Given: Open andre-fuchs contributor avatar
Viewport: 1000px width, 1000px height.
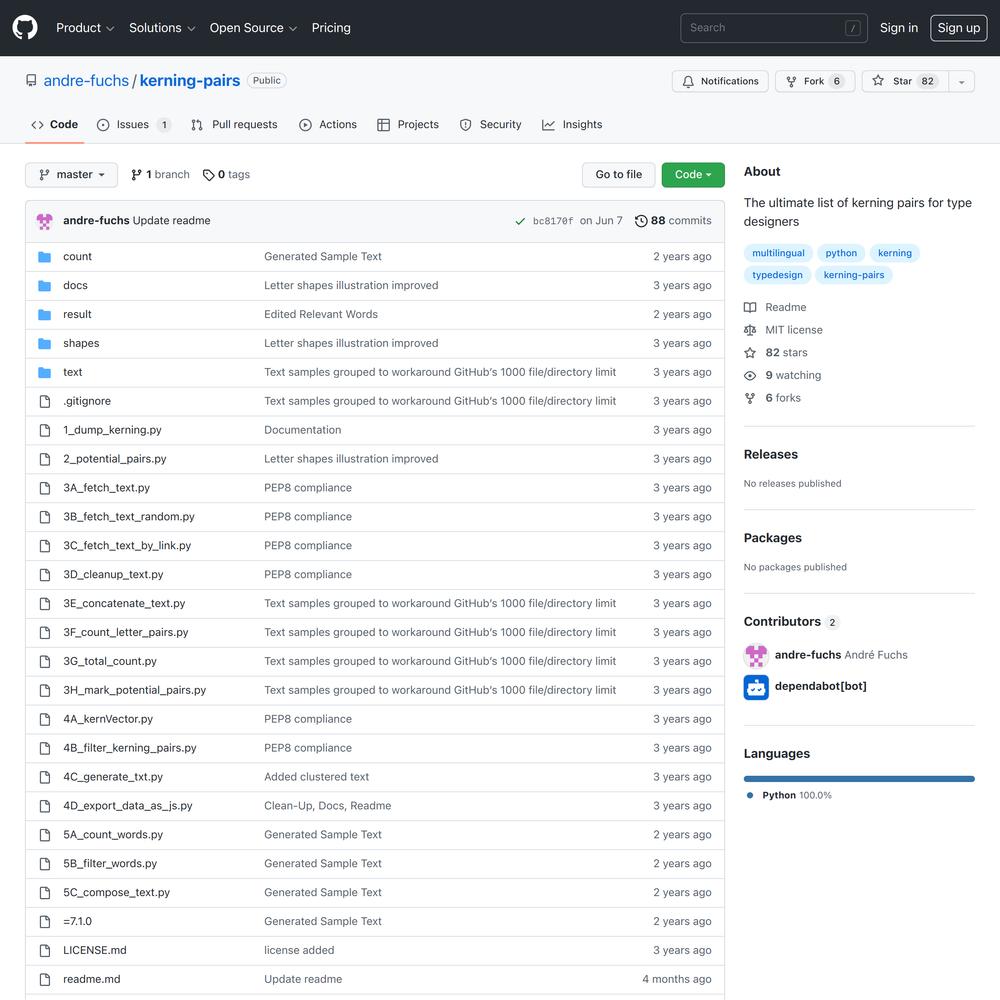Looking at the screenshot, I should coord(756,655).
